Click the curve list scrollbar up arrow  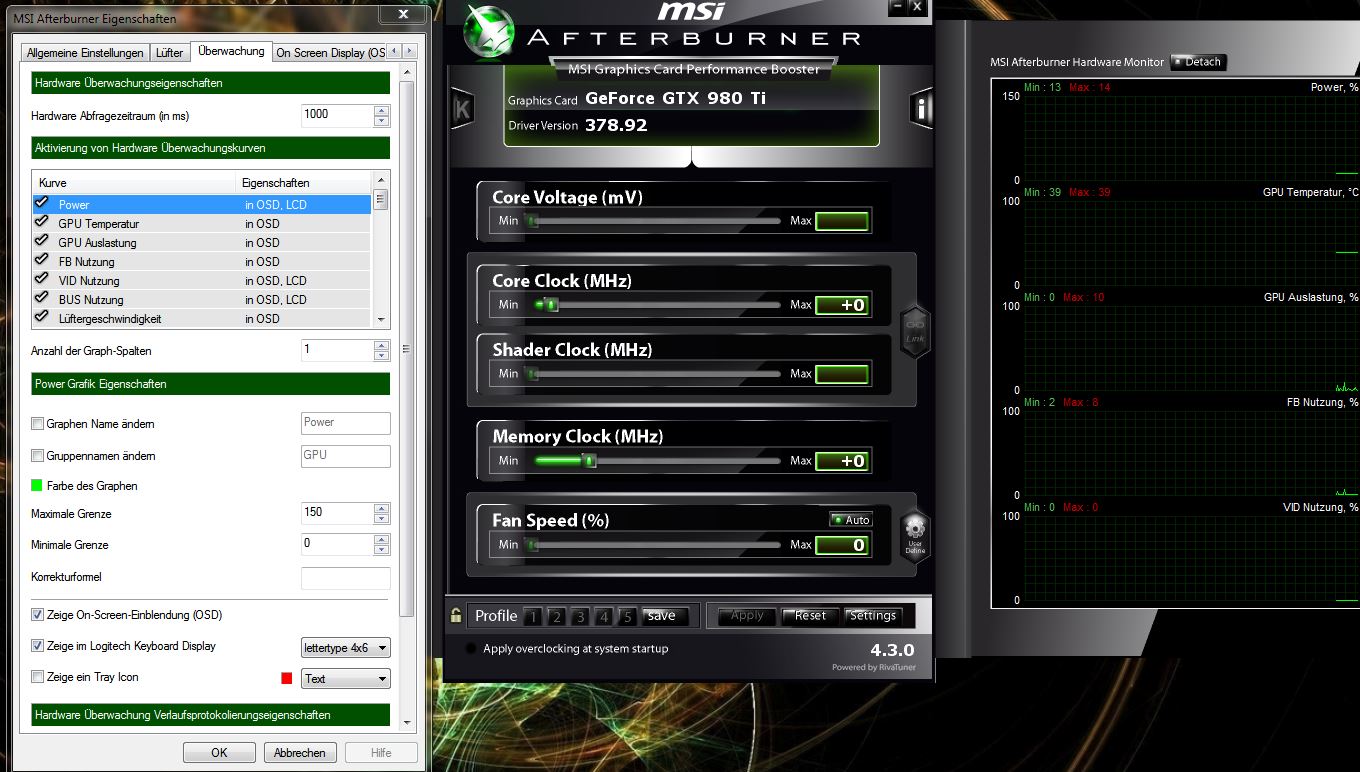380,181
